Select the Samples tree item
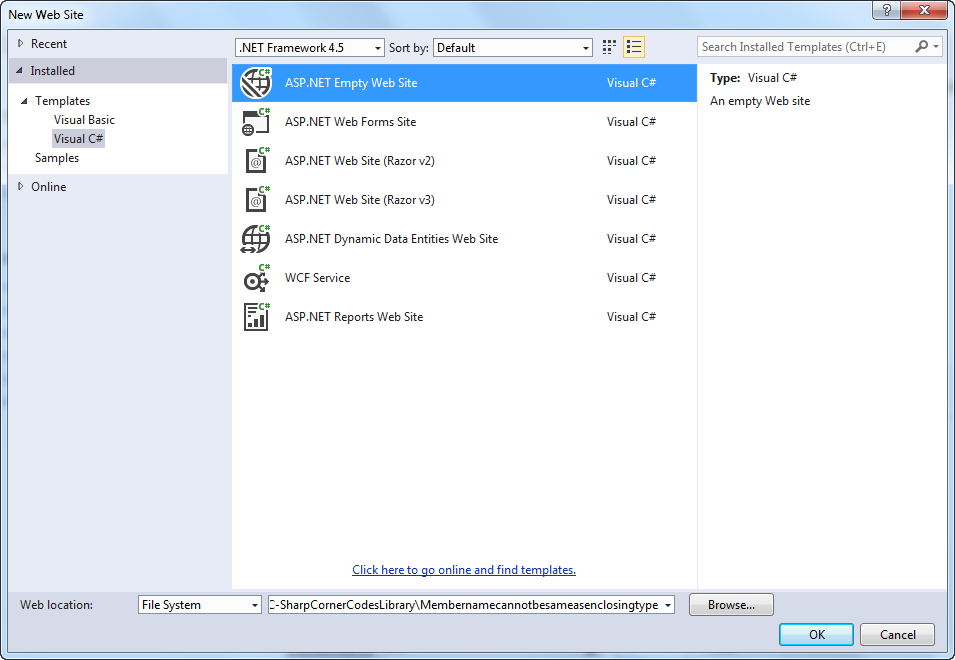Screen dimensions: 955x660 click(x=57, y=158)
